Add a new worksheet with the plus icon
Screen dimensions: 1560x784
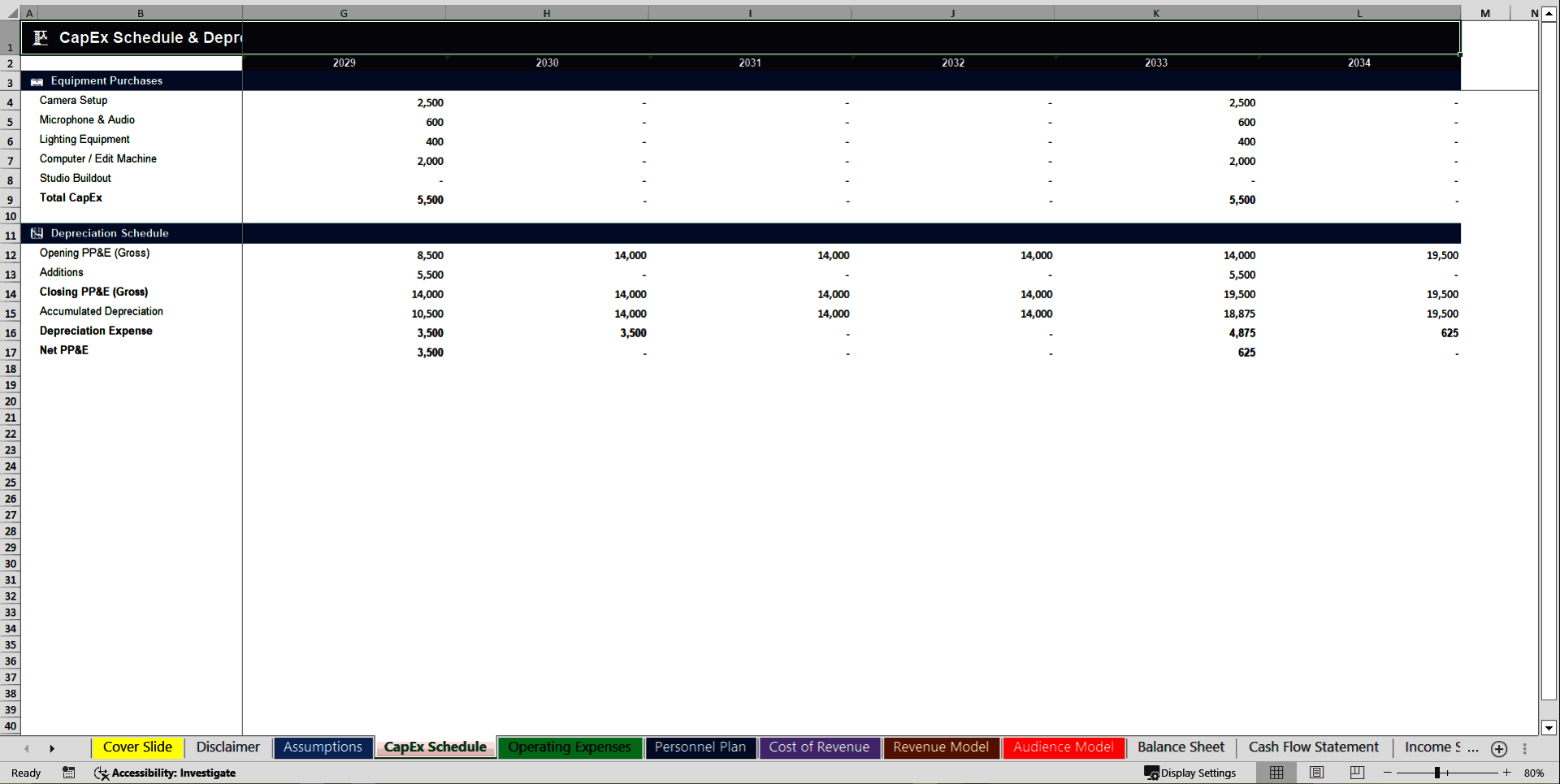click(1499, 748)
